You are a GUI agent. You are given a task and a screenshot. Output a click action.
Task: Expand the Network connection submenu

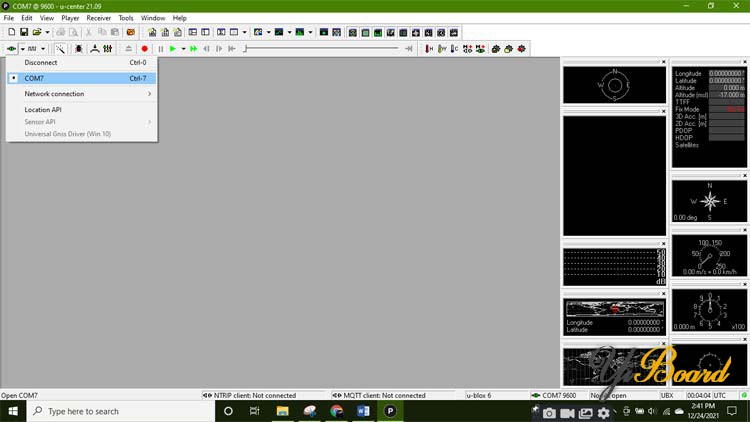click(x=82, y=94)
